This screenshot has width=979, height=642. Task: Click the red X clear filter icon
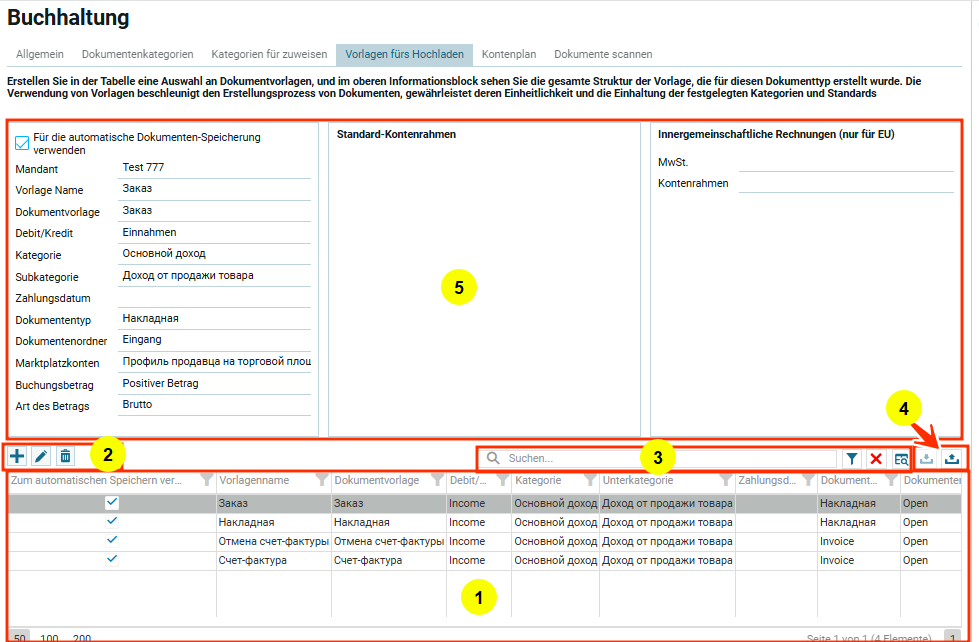(x=876, y=458)
